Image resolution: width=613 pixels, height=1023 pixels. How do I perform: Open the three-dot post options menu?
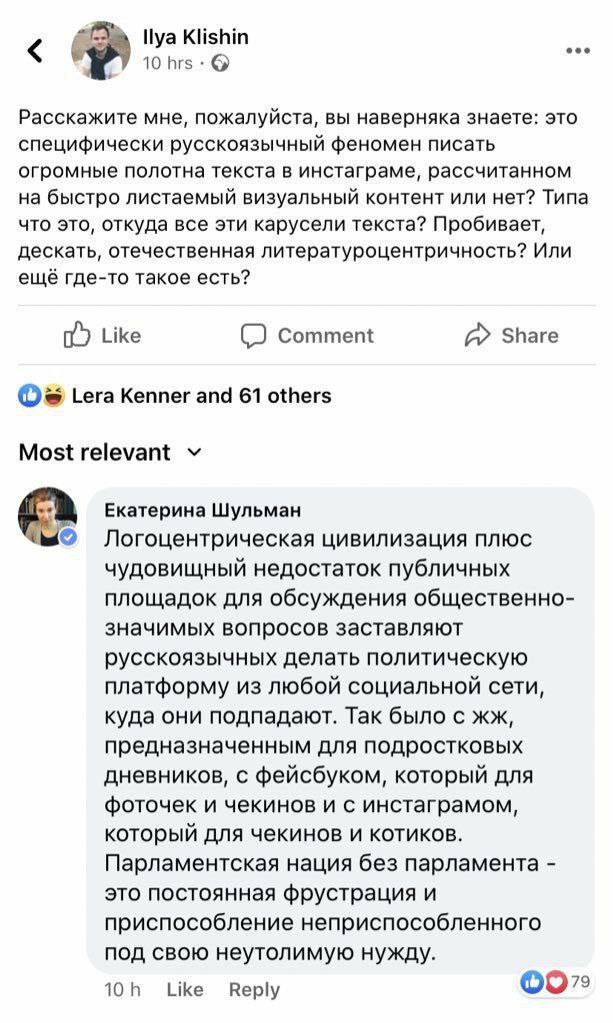(578, 50)
